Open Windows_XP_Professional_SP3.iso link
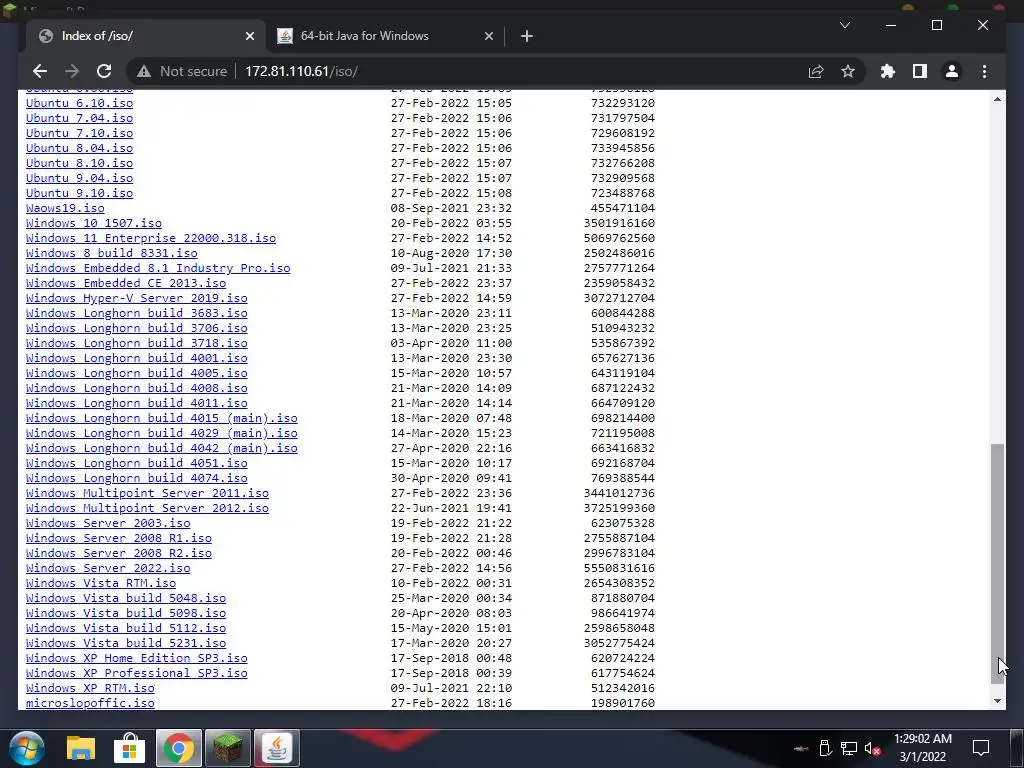 click(x=136, y=674)
